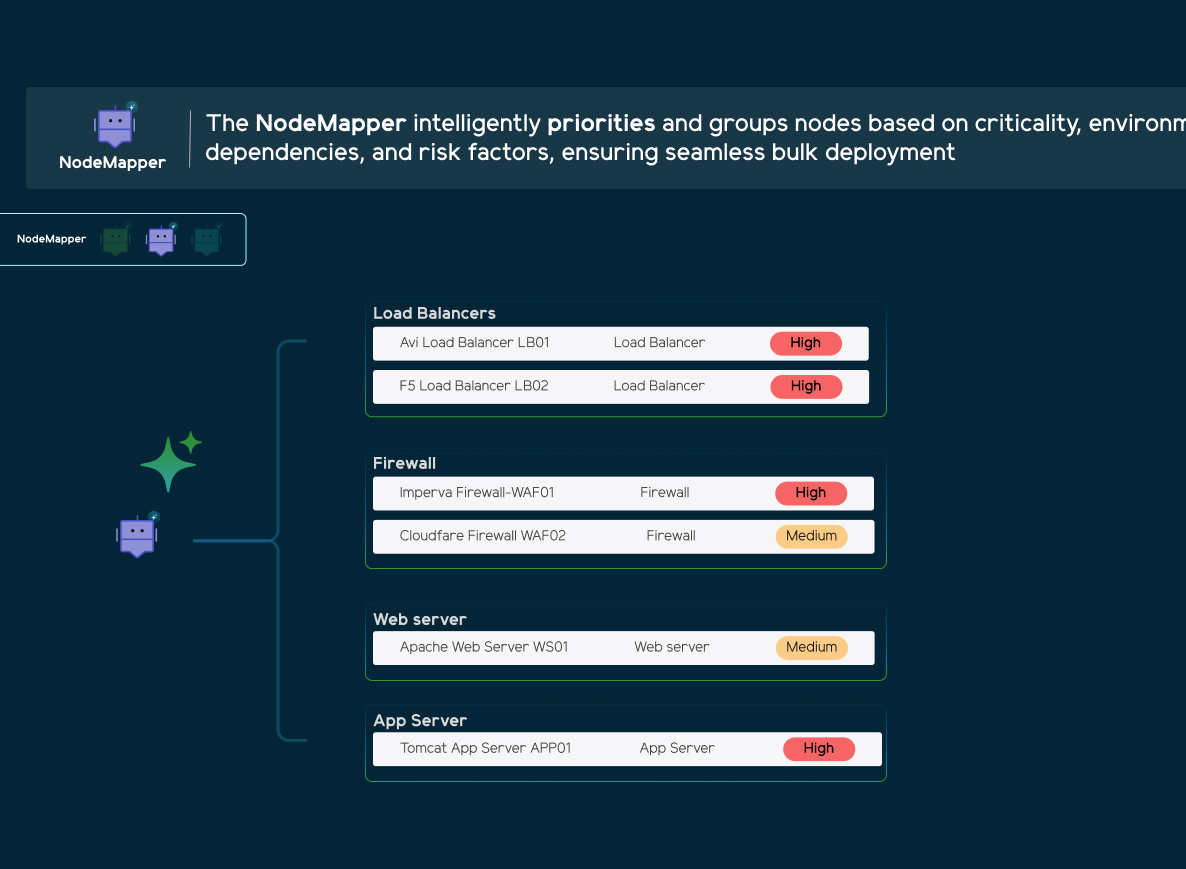
Task: Click High badge for F5 Load Balancer LB02
Action: pos(806,386)
